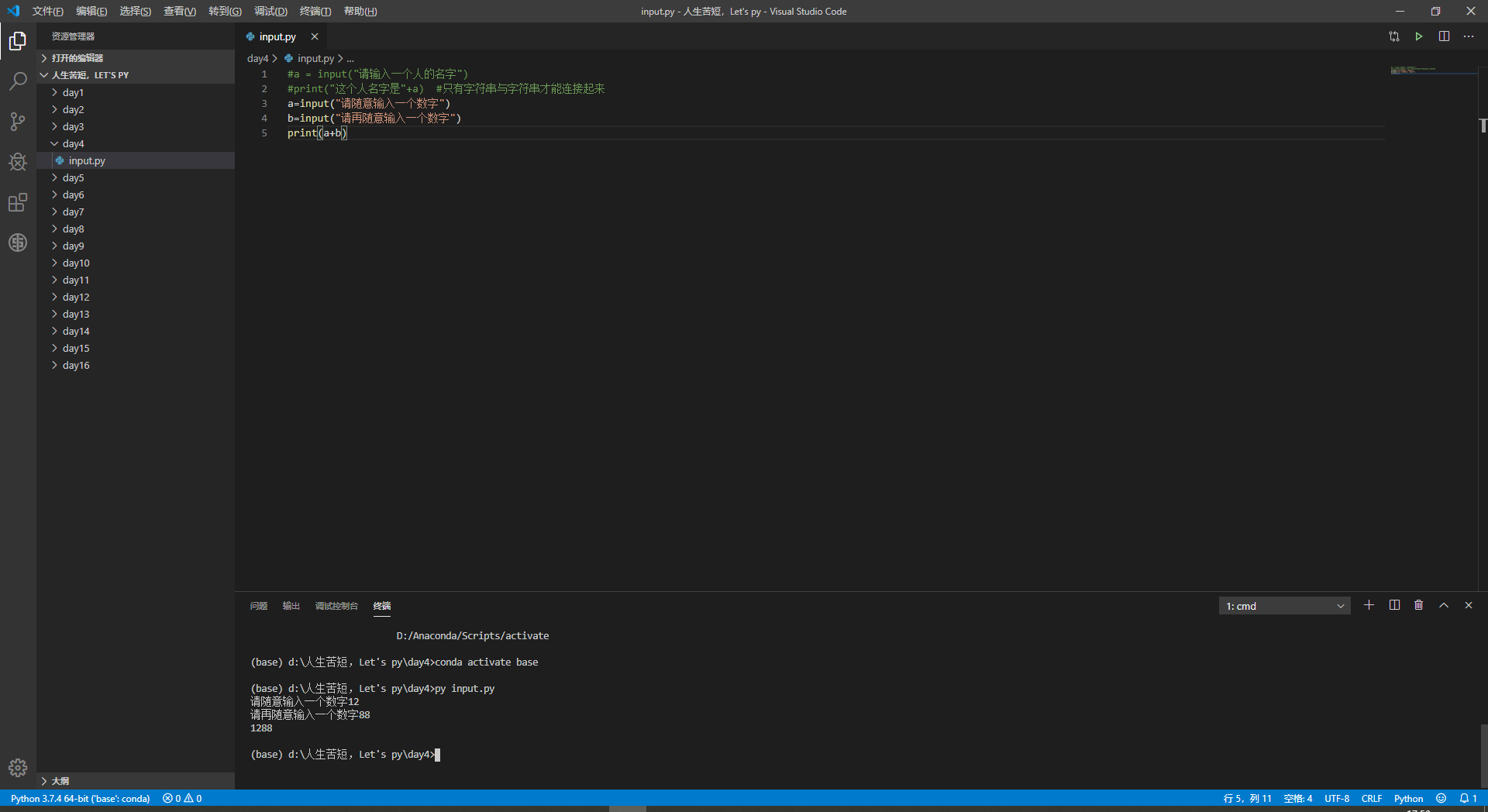The image size is (1488, 812).
Task: Click line 3 a=input code line
Action: (x=369, y=104)
